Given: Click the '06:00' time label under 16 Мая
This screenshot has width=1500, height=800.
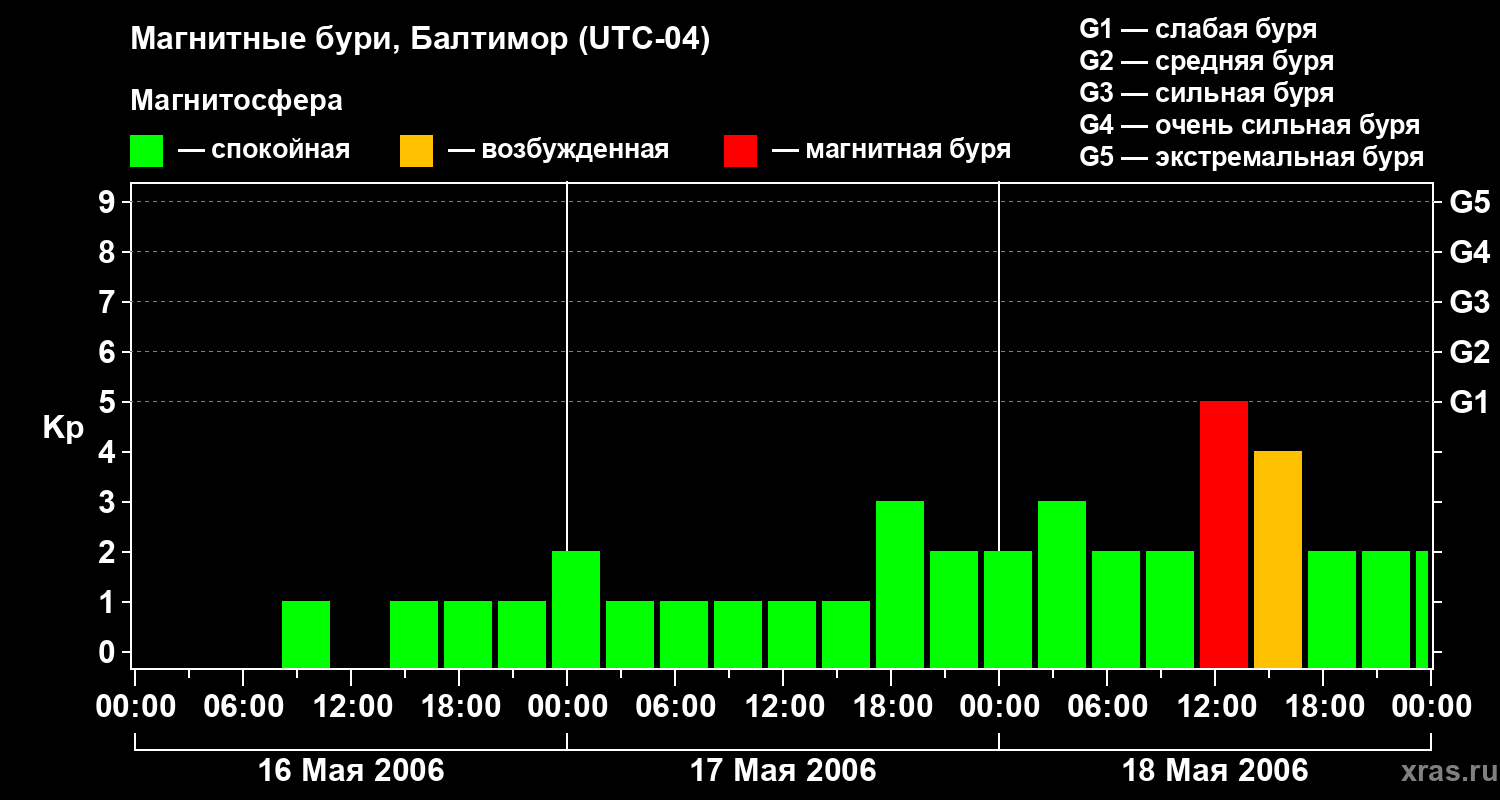Looking at the screenshot, I should (243, 707).
